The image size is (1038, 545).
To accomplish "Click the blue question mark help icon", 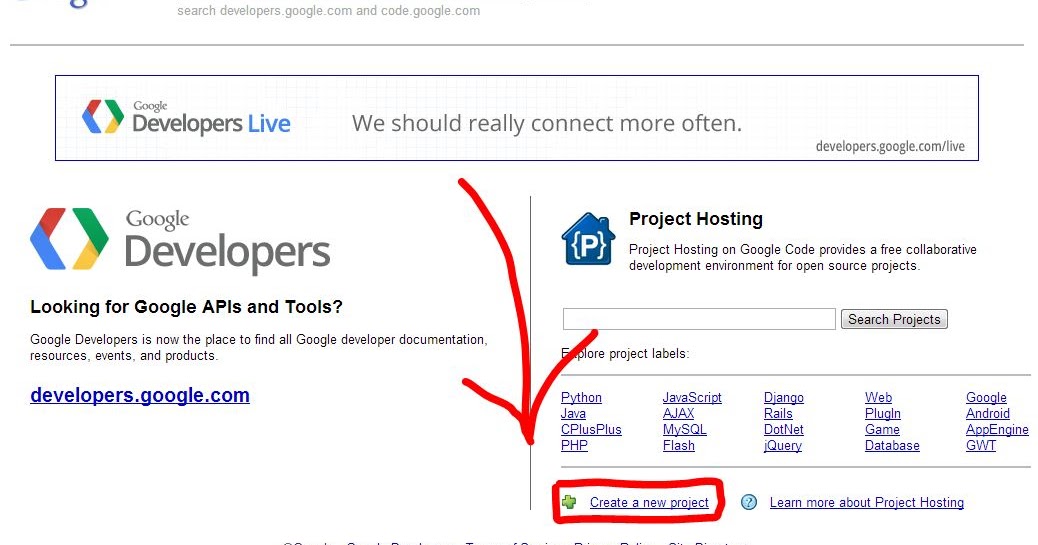I will pos(749,502).
